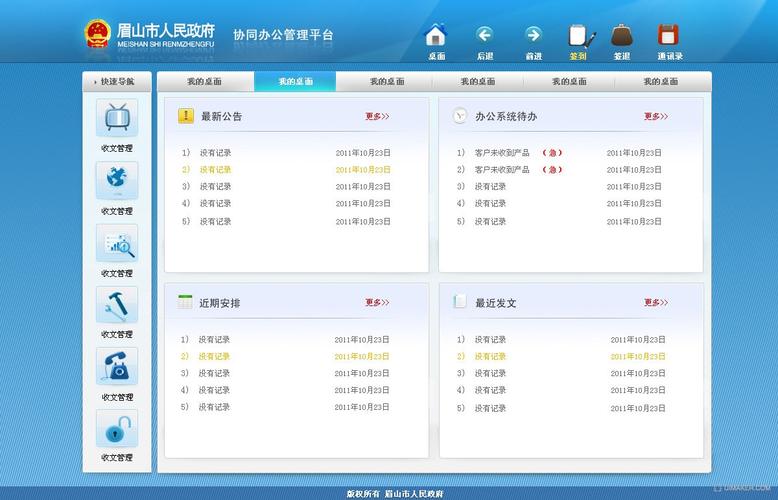Open 更多>> in the 最新公告 panel
This screenshot has height=500, width=778.
point(378,117)
